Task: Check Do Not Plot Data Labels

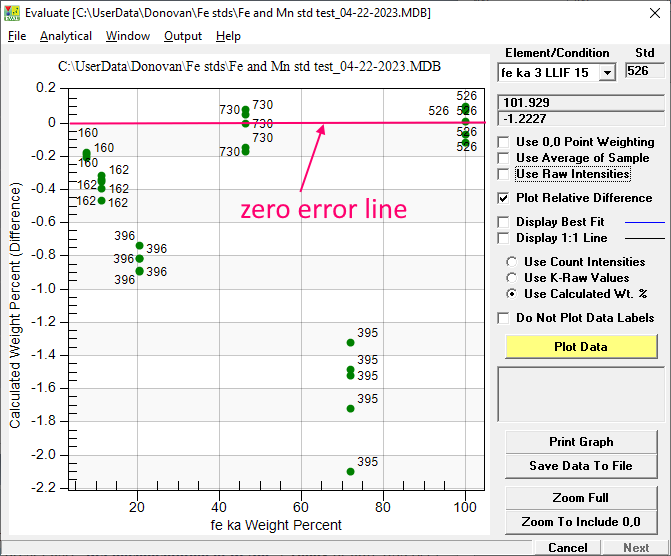Action: [x=503, y=318]
